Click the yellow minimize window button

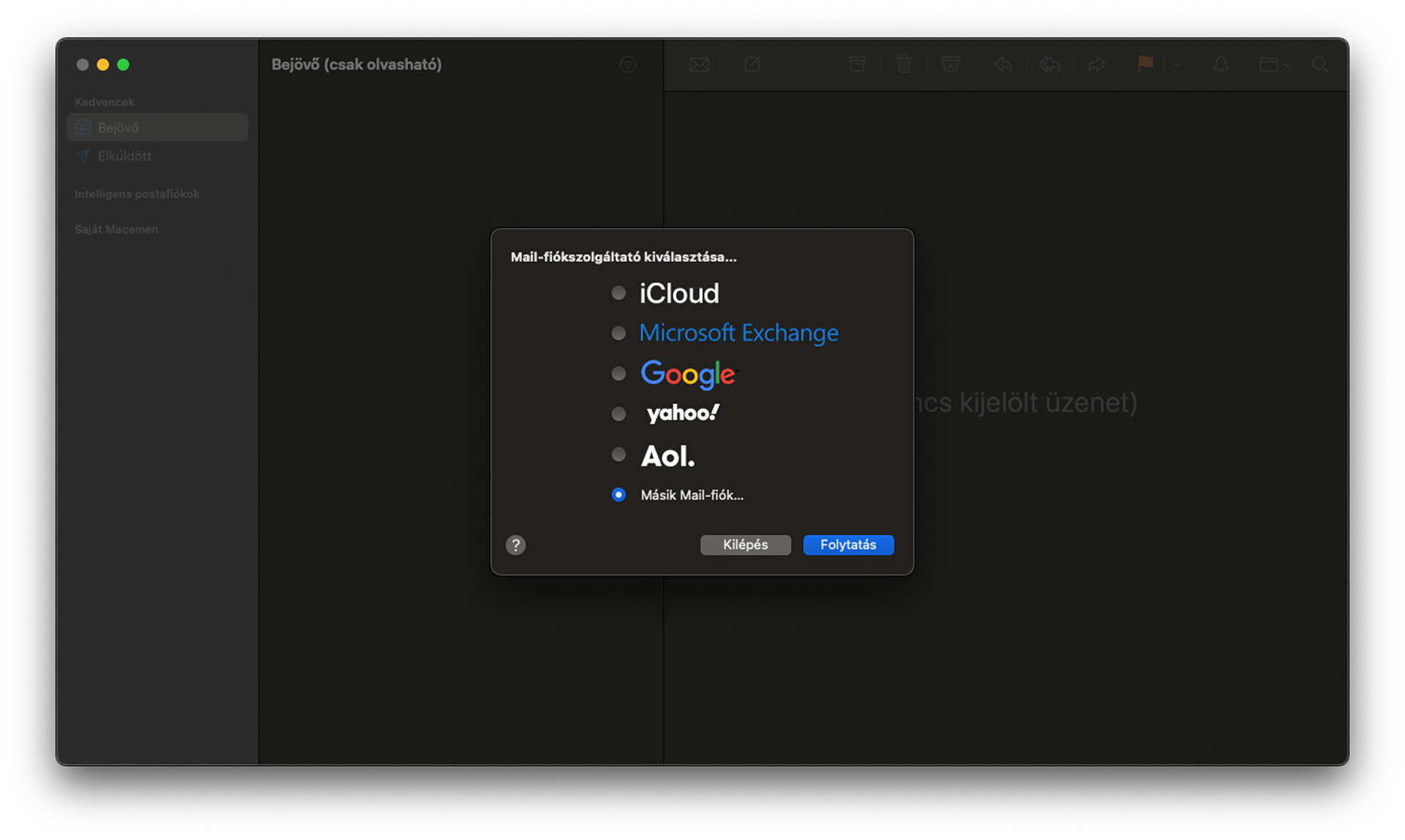tap(102, 64)
